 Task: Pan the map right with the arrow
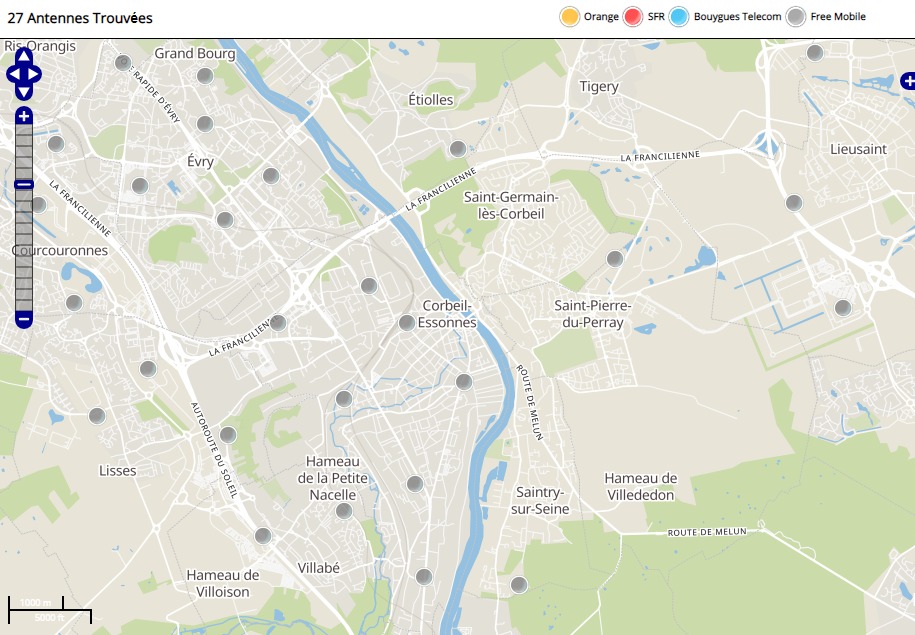tap(36, 74)
